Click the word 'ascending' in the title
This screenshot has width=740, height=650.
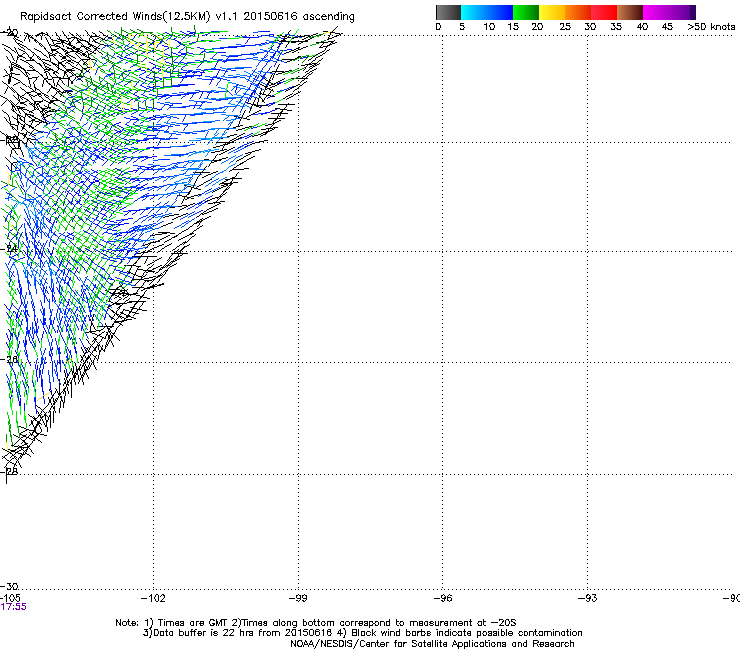coord(328,17)
